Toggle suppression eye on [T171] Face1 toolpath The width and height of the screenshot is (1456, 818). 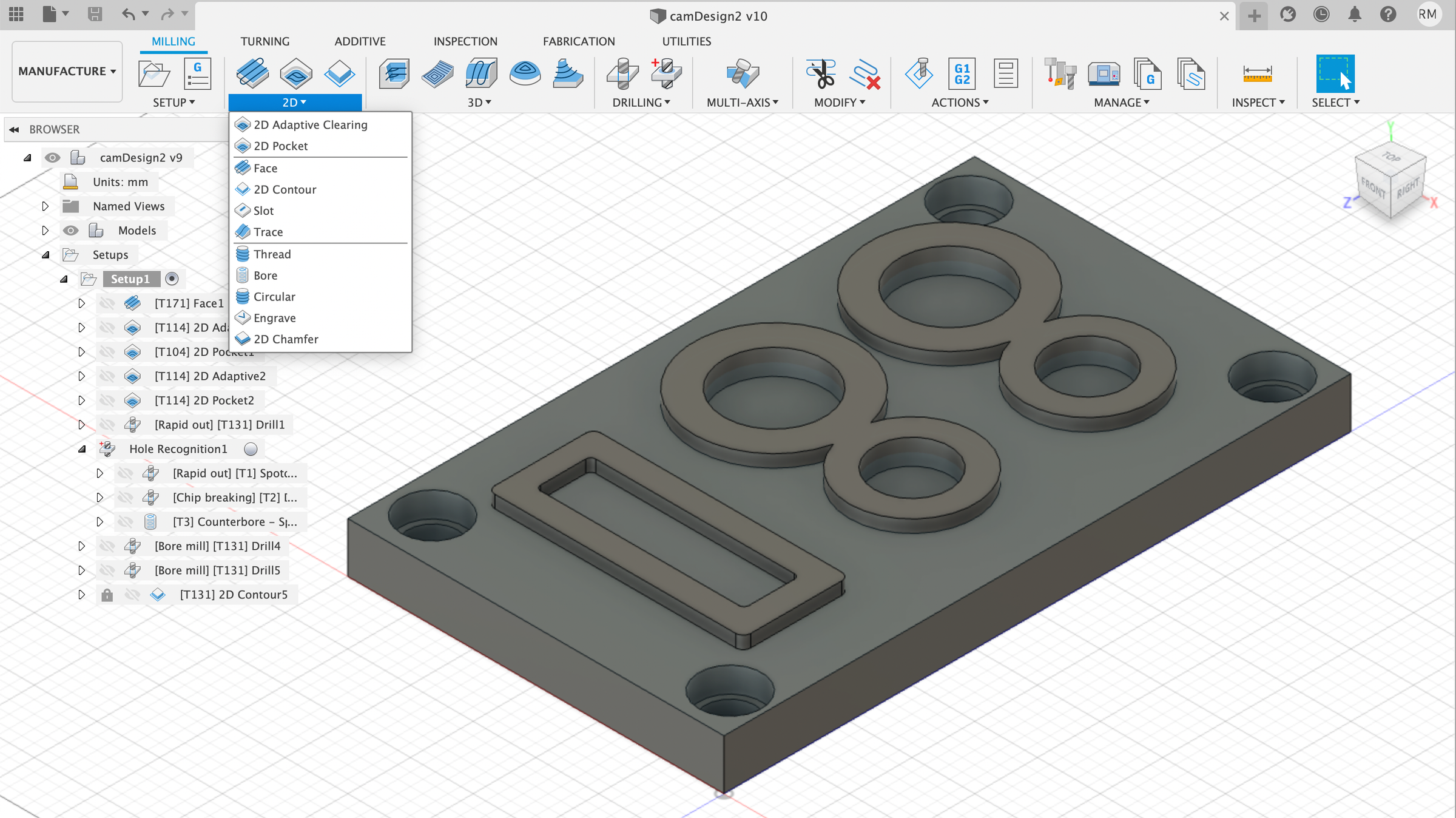click(108, 303)
